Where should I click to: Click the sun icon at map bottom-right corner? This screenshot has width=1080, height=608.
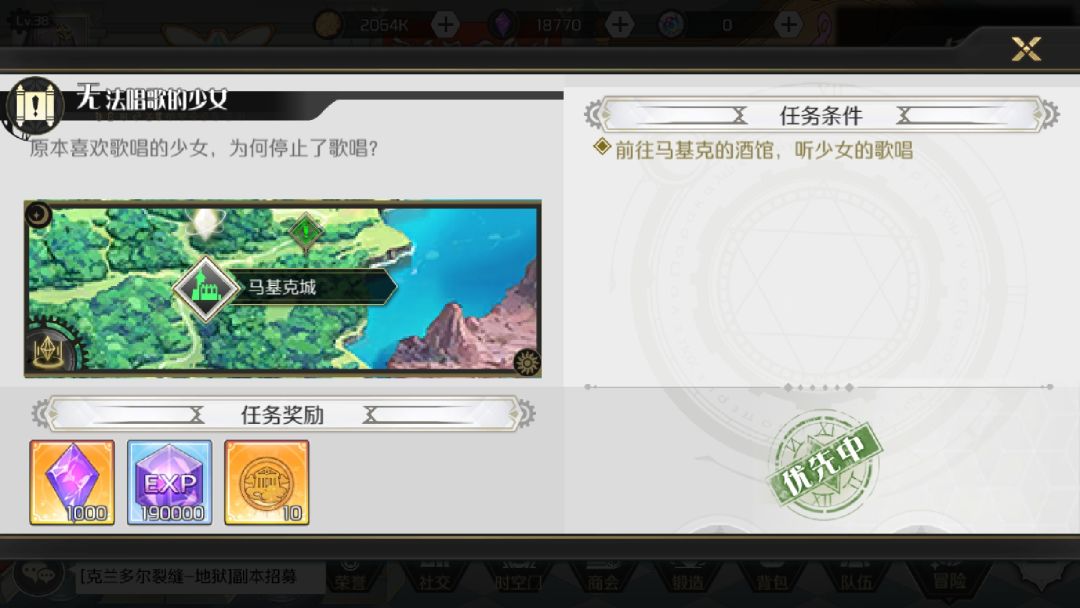(x=528, y=362)
